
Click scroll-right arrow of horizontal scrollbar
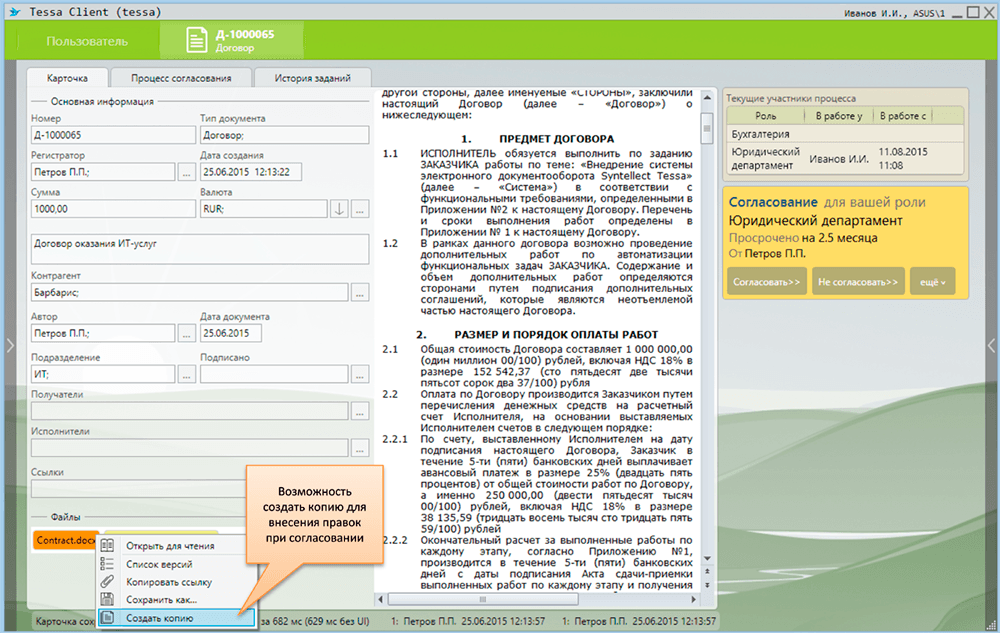pyautogui.click(x=693, y=599)
